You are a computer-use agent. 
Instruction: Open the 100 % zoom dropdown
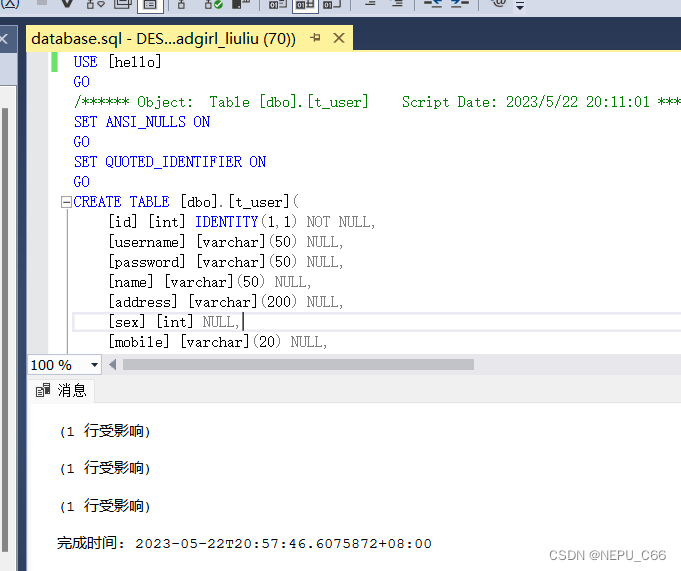[95, 365]
